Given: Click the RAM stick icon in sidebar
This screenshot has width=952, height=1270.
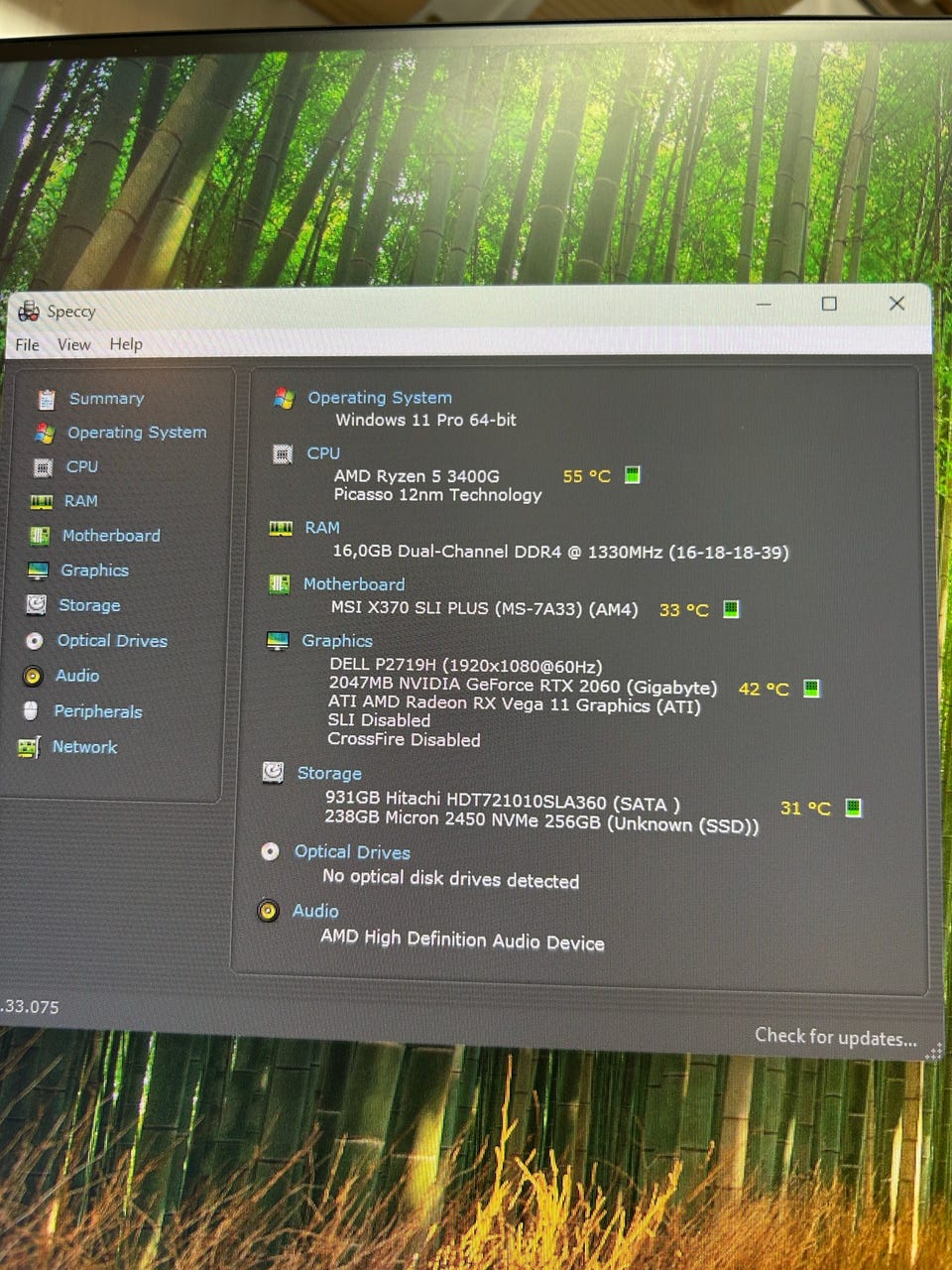Looking at the screenshot, I should tap(41, 502).
